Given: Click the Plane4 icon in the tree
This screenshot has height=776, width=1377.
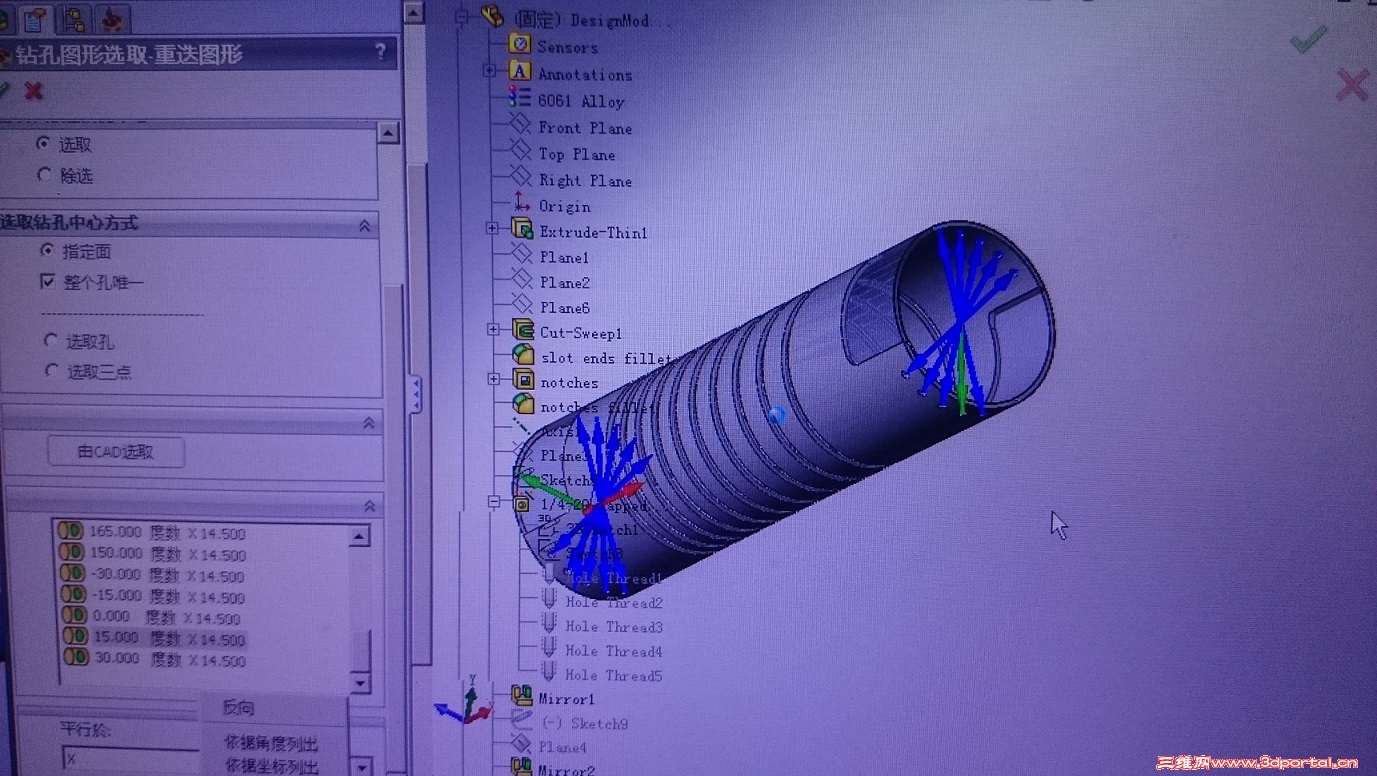Looking at the screenshot, I should pos(521,745).
